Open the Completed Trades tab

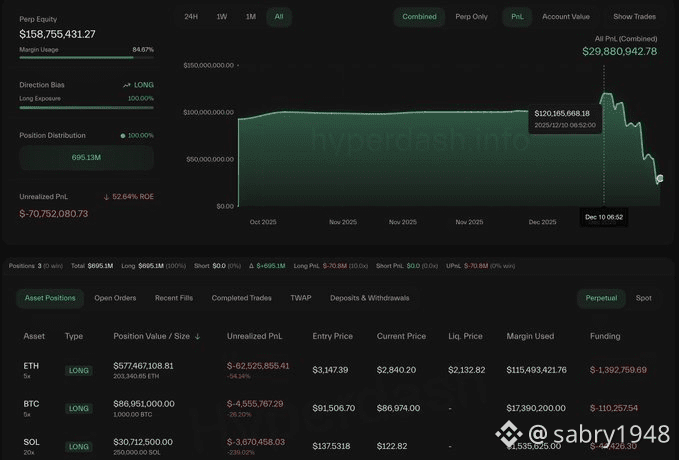point(242,298)
